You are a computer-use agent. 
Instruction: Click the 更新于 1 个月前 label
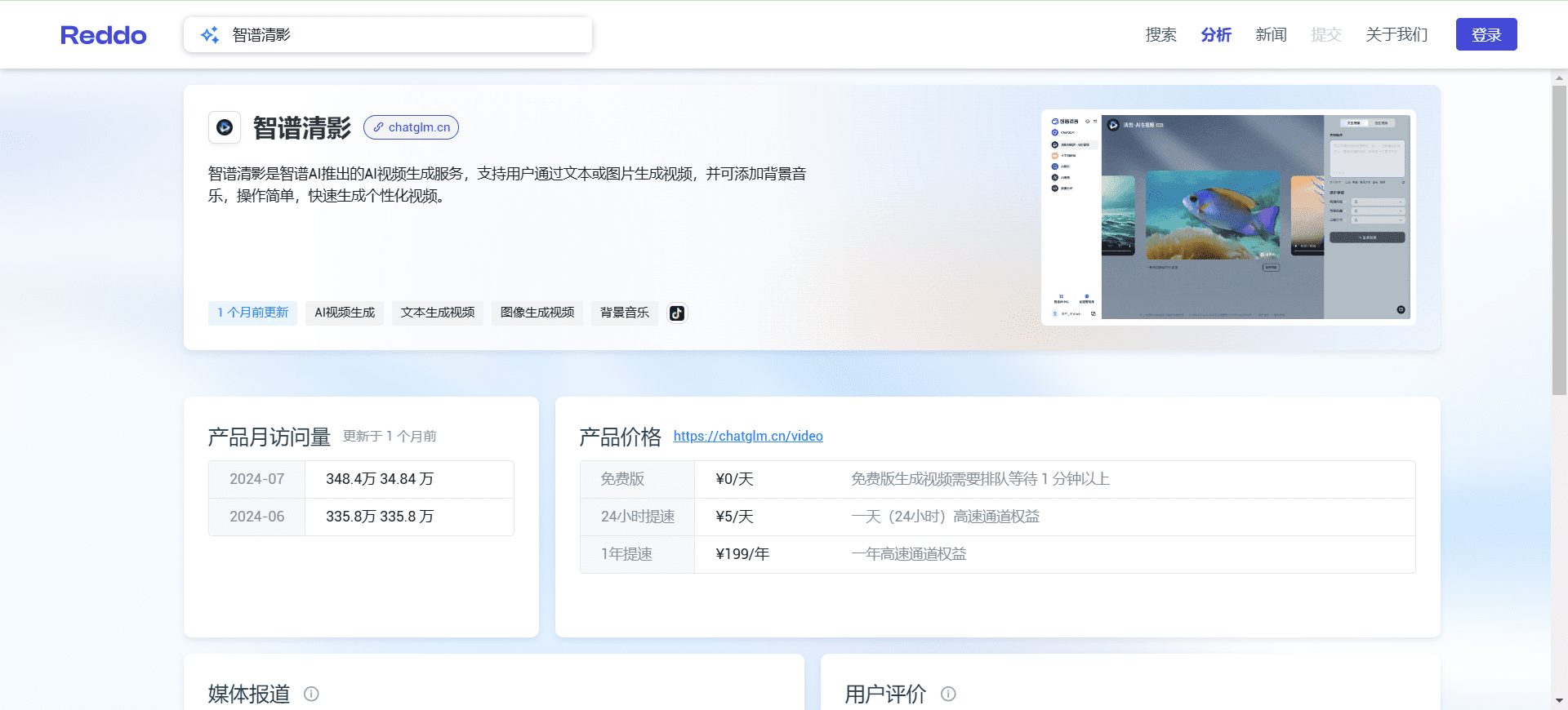tap(390, 437)
